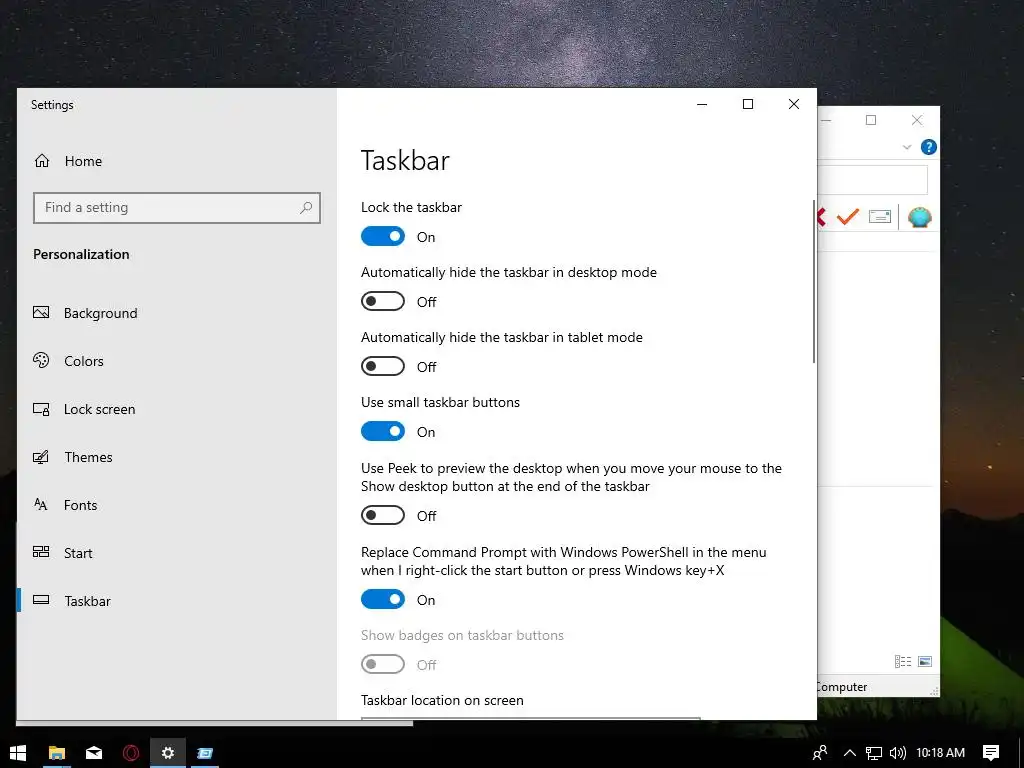Screen dimensions: 1024x768
Task: Click the Taskbar icon in sidebar
Action: [41, 600]
